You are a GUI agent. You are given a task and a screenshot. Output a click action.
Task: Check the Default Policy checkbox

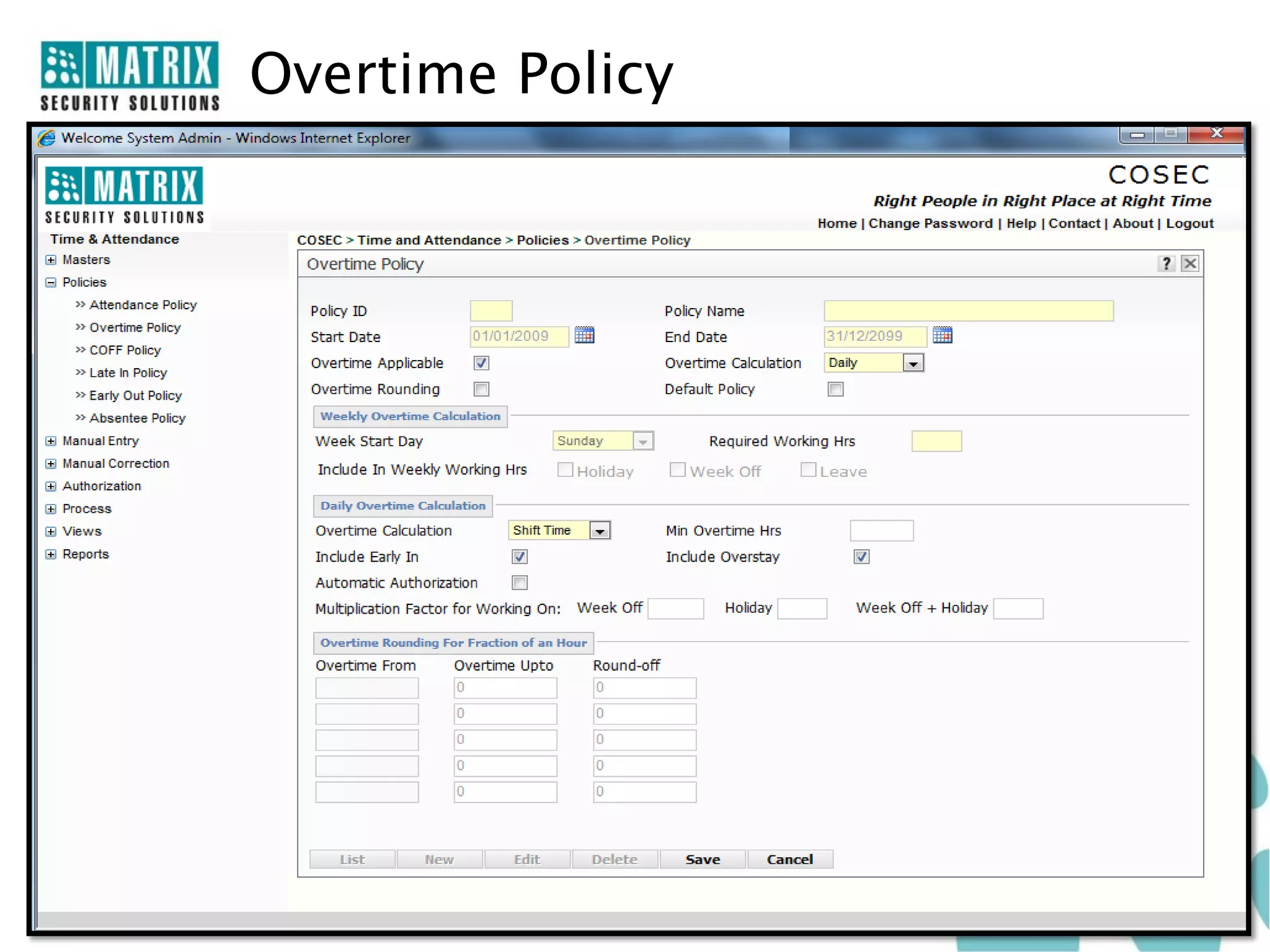[835, 389]
